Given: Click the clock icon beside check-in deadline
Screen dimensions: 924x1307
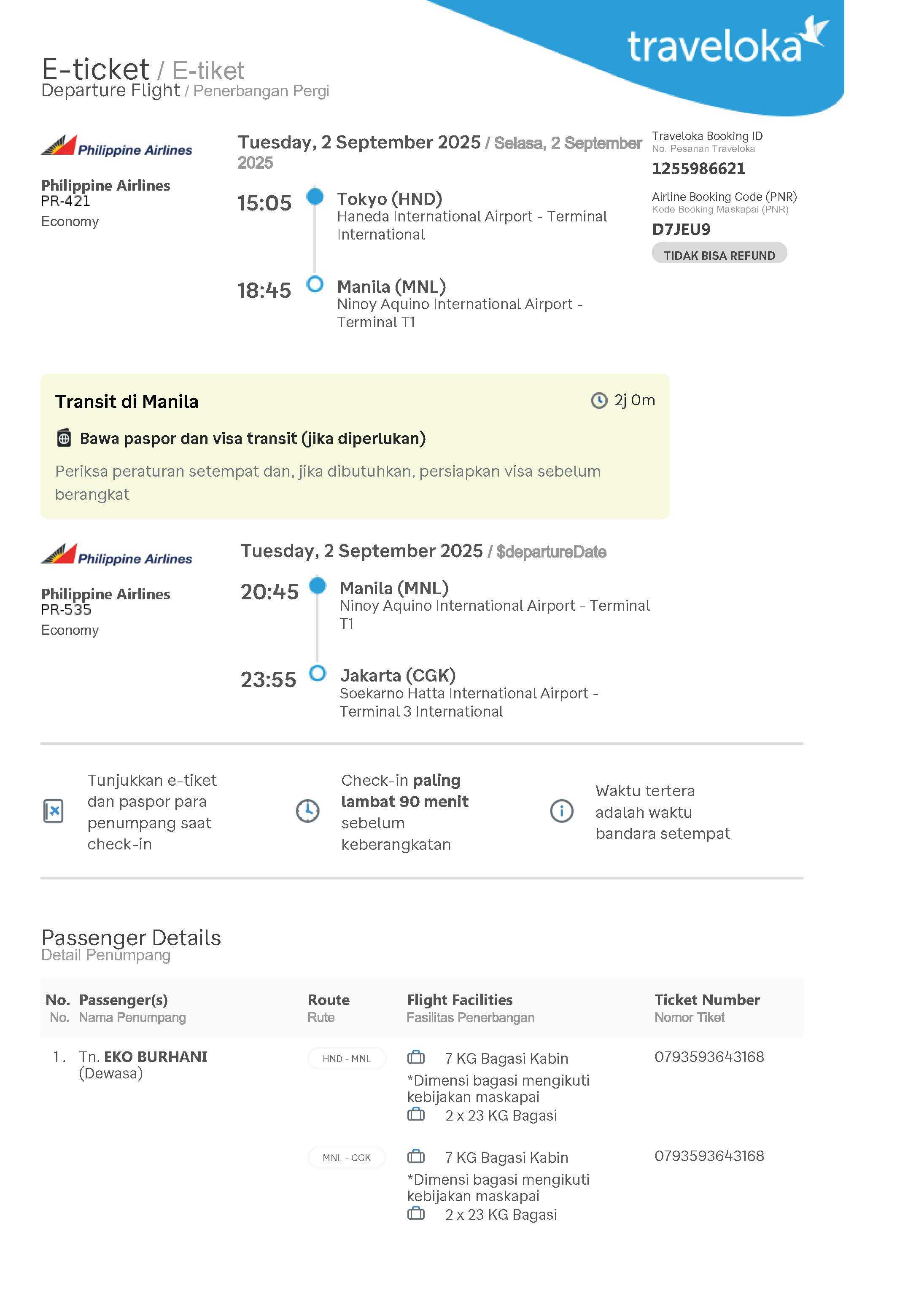Looking at the screenshot, I should pyautogui.click(x=307, y=811).
